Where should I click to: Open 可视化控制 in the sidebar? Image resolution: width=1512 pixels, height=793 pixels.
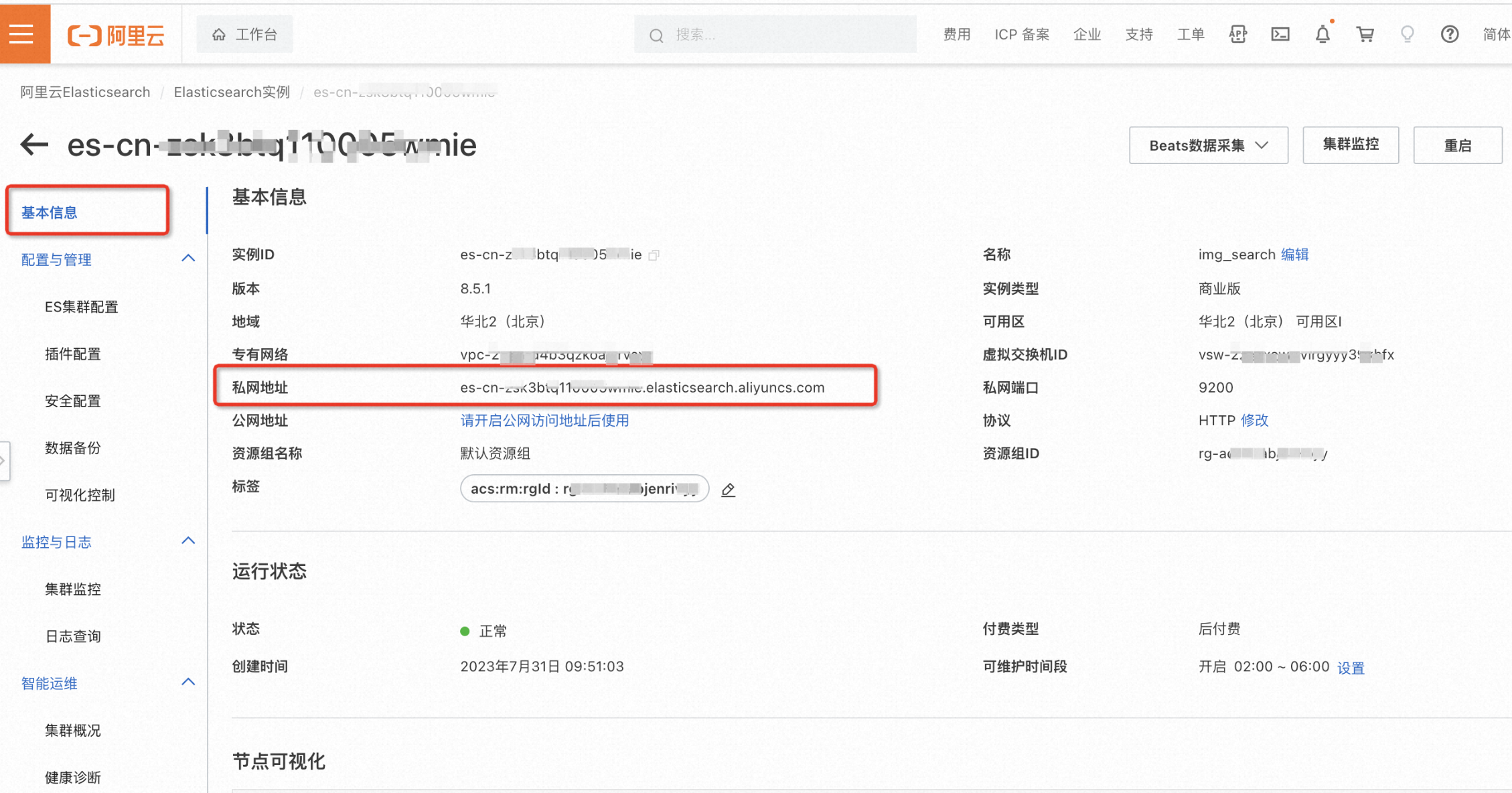pyautogui.click(x=80, y=494)
